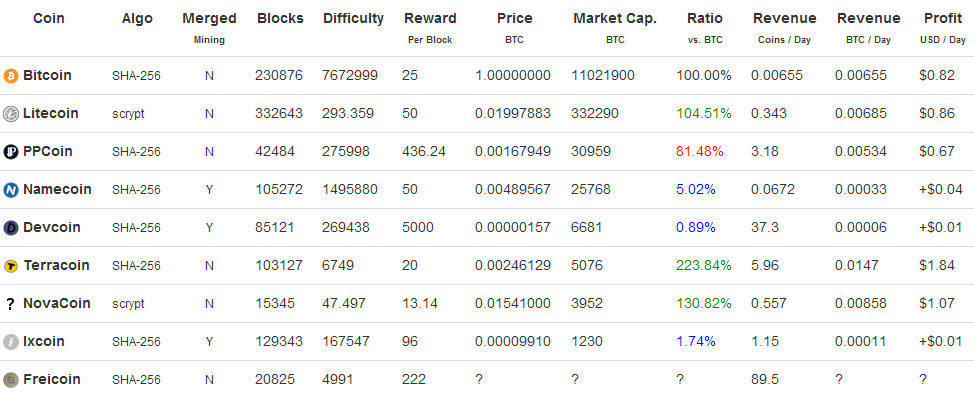The width and height of the screenshot is (974, 398).
Task: Click the PPCoin logo icon
Action: [x=11, y=152]
